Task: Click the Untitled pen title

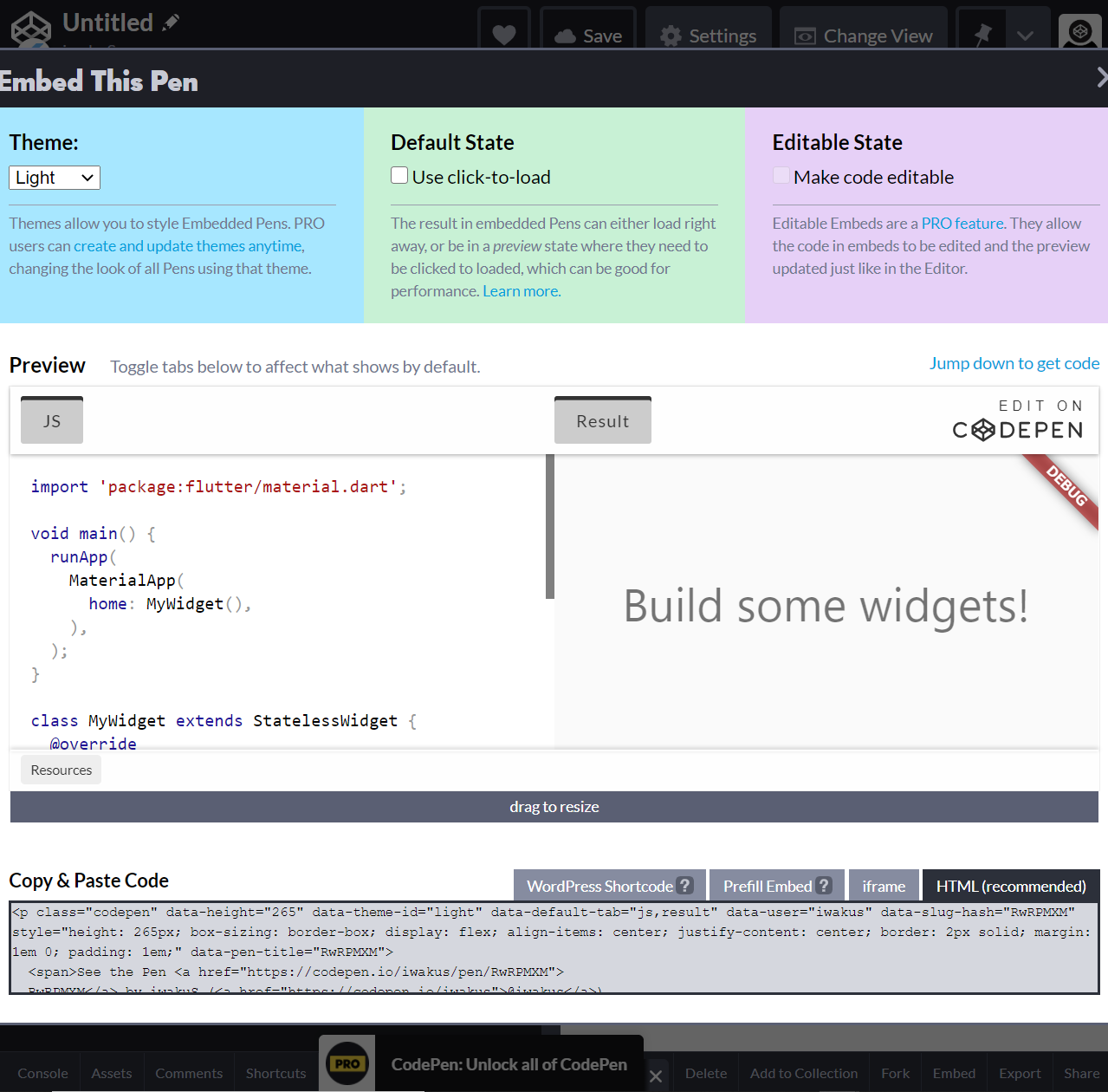Action: coord(107,23)
